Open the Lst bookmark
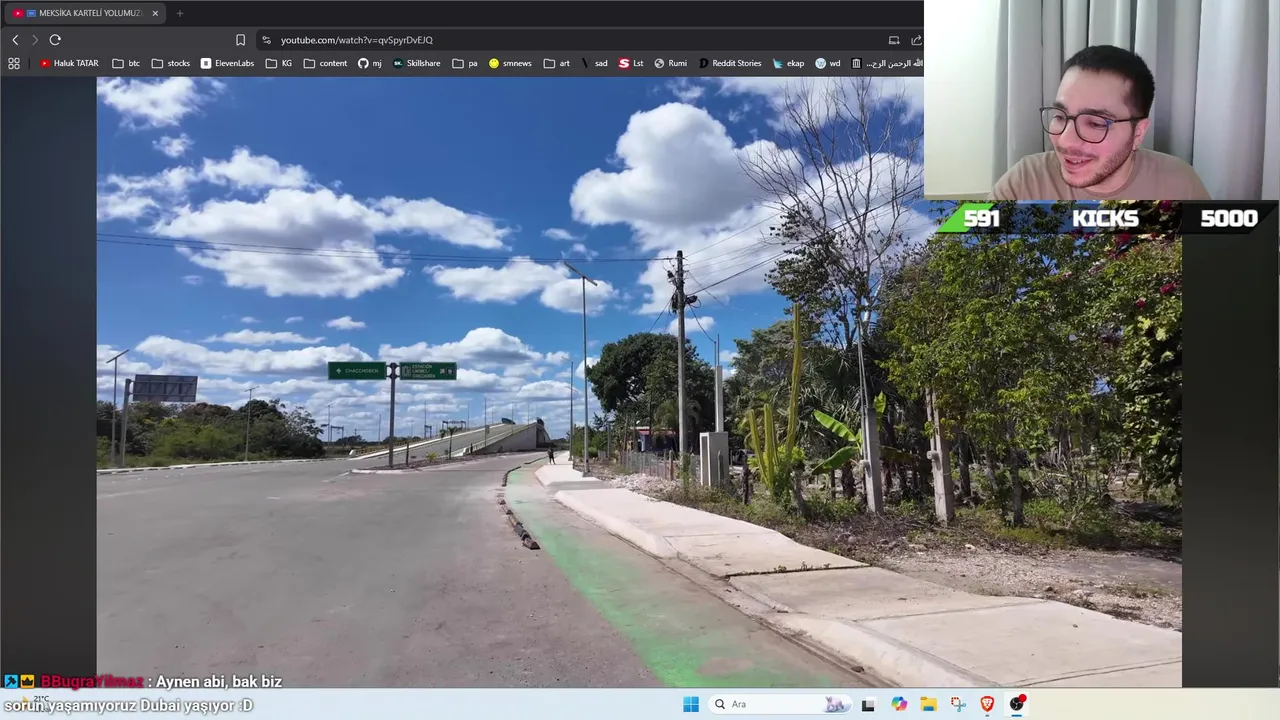 tap(631, 63)
